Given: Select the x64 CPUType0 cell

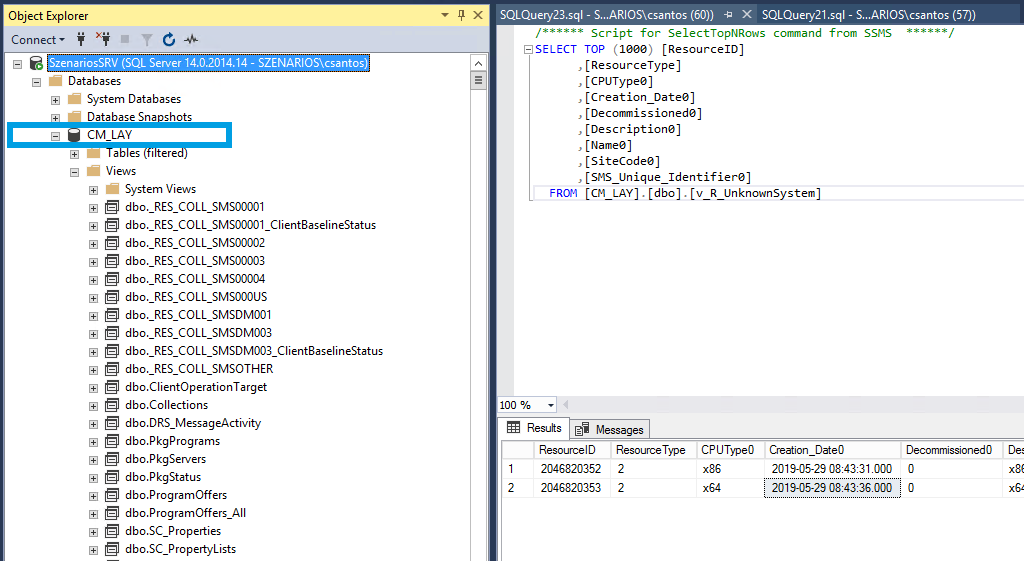Looking at the screenshot, I should [x=712, y=488].
